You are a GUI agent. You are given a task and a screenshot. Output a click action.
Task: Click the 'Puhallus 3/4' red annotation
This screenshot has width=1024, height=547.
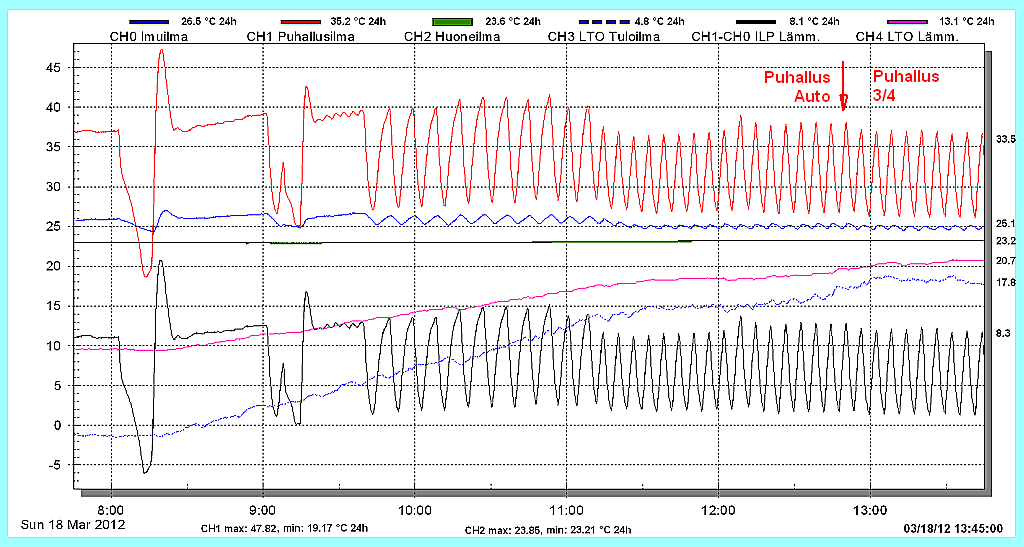click(x=906, y=86)
